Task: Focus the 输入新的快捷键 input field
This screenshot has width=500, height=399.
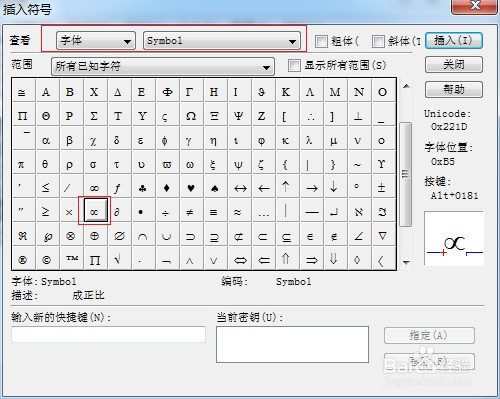Action: [x=108, y=334]
